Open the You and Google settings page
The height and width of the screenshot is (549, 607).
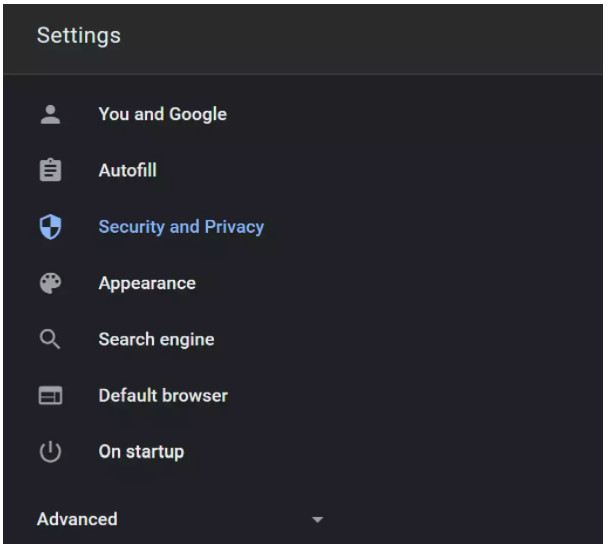coord(162,114)
